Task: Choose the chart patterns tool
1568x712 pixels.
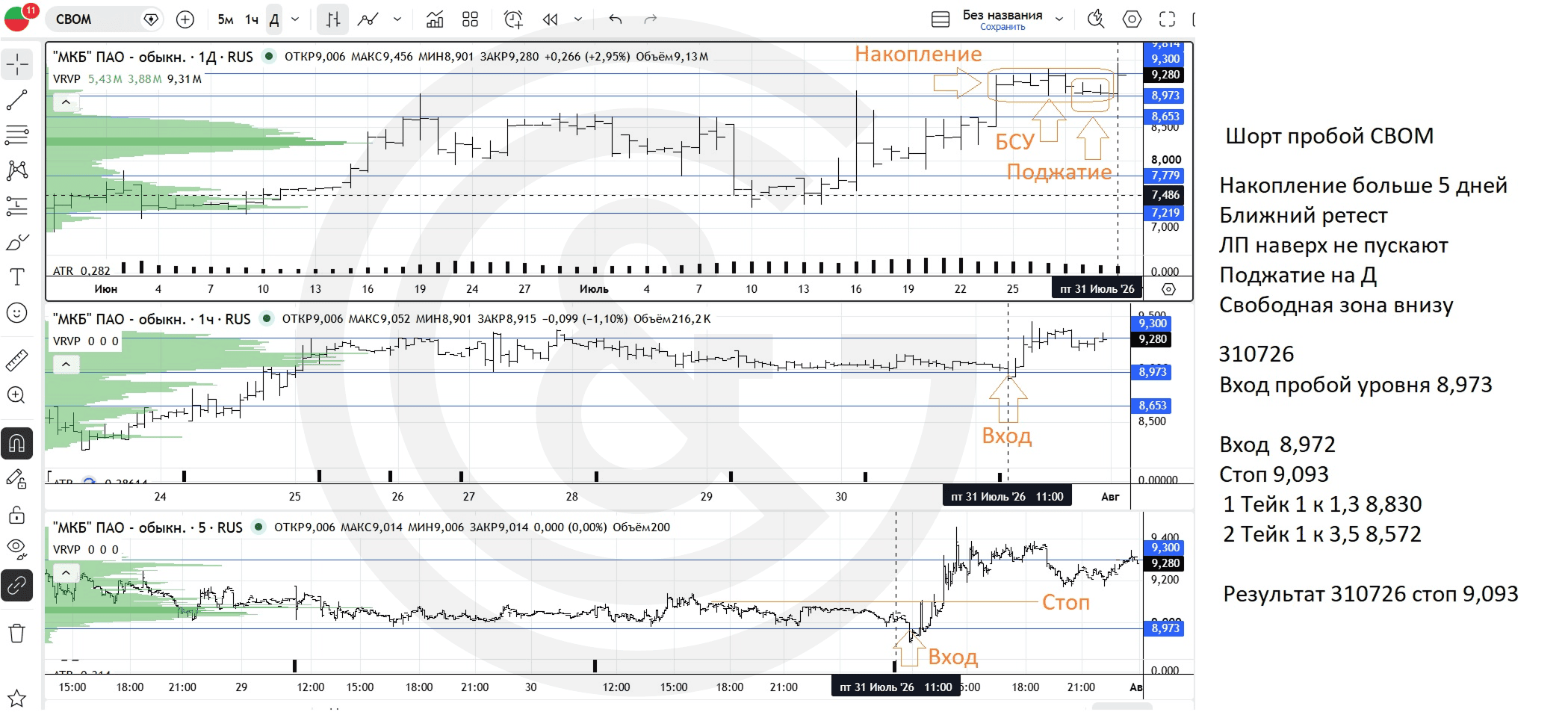Action: [17, 170]
